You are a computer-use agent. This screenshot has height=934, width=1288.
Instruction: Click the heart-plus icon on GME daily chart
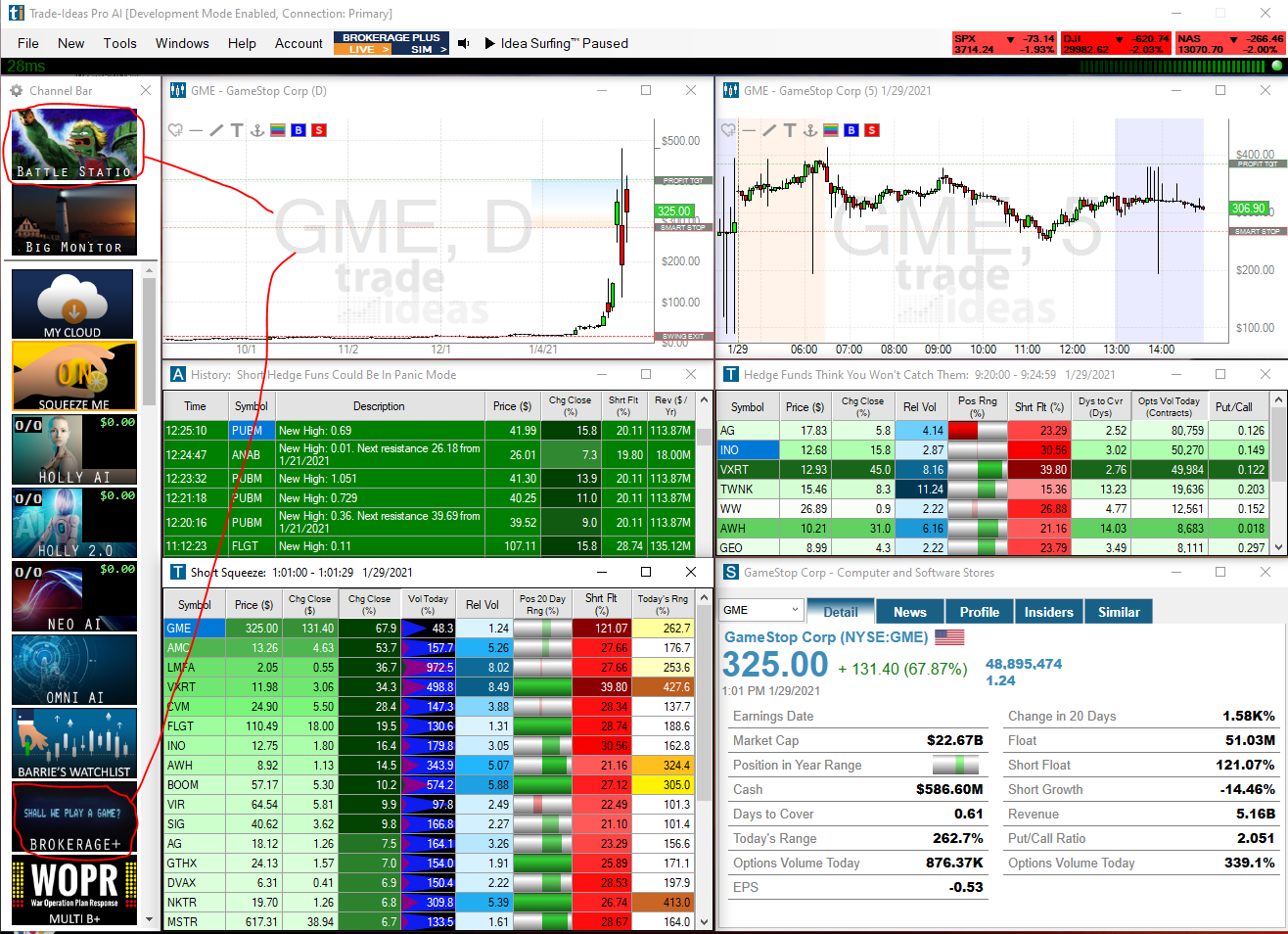[x=176, y=130]
